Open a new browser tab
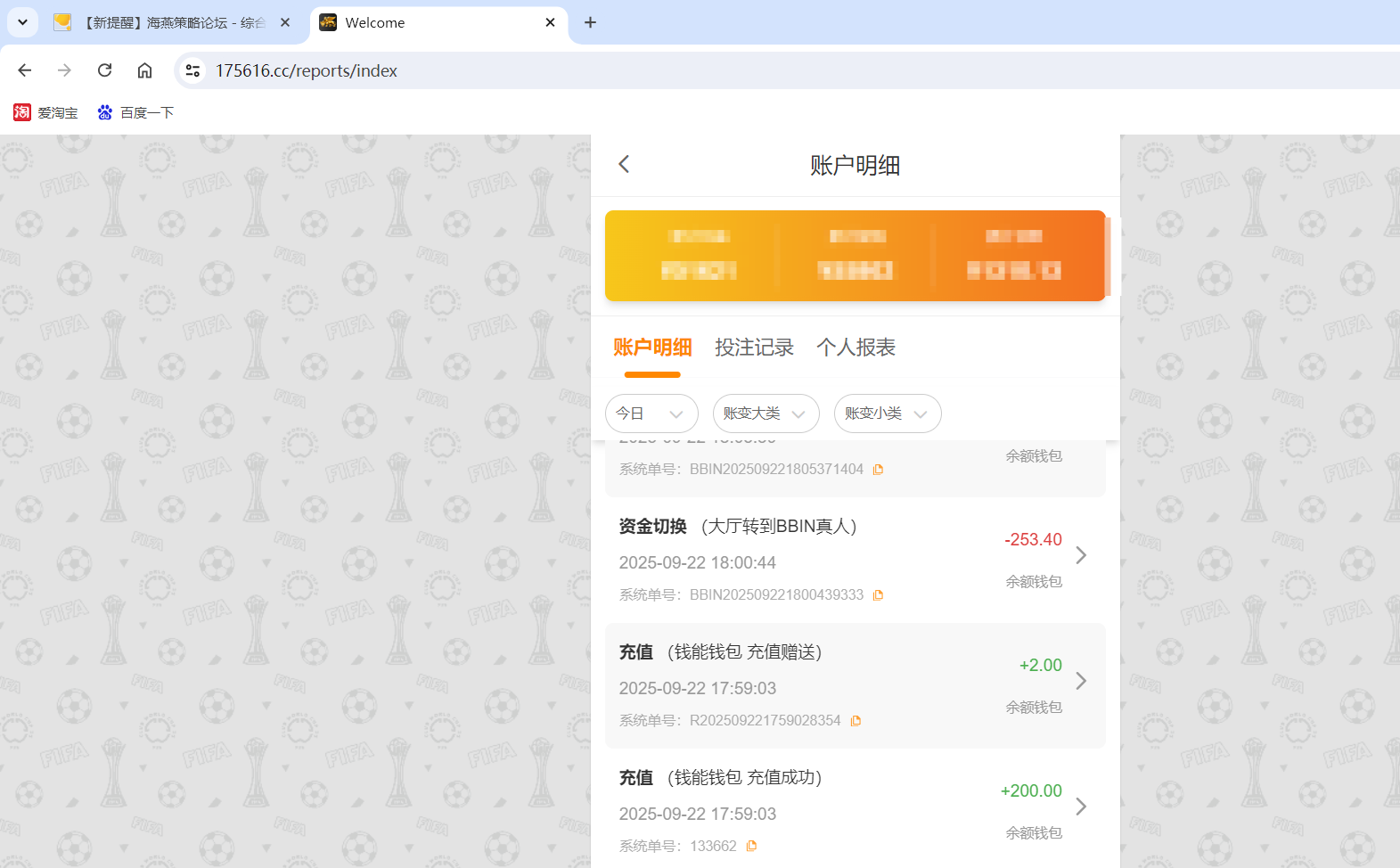The image size is (1400, 868). click(x=590, y=23)
